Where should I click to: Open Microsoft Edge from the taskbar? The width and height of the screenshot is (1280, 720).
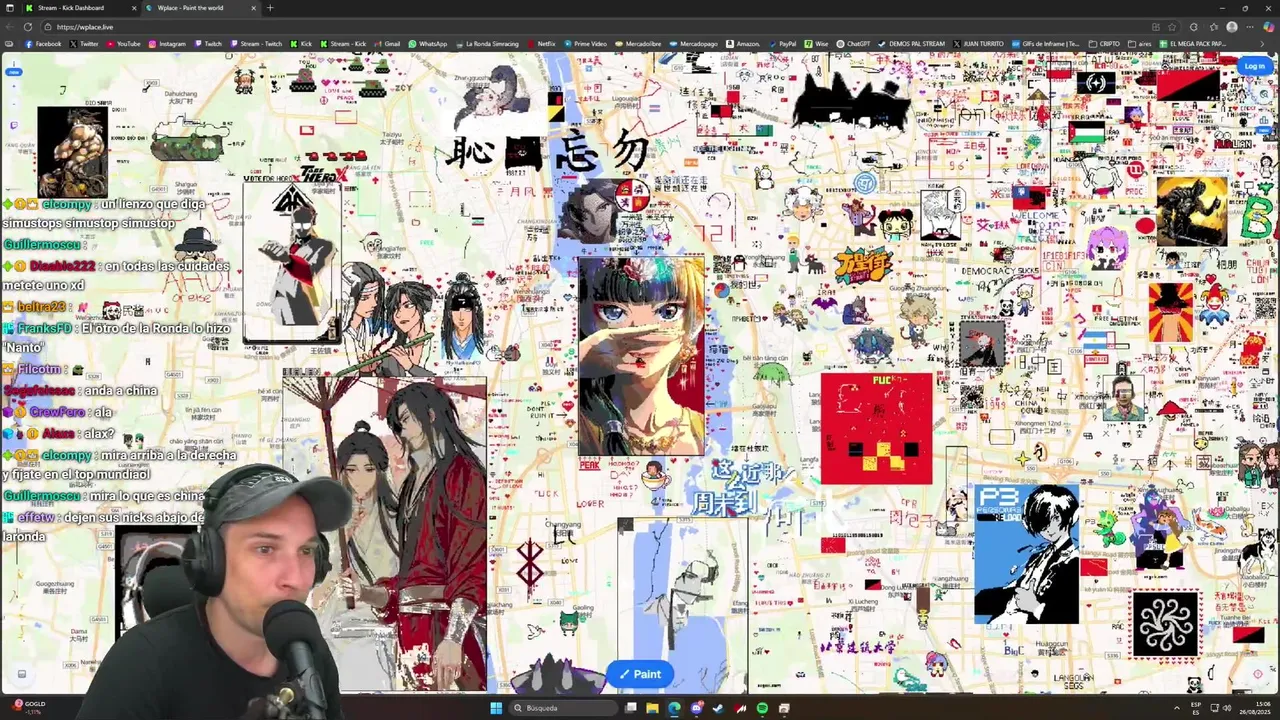pos(674,708)
